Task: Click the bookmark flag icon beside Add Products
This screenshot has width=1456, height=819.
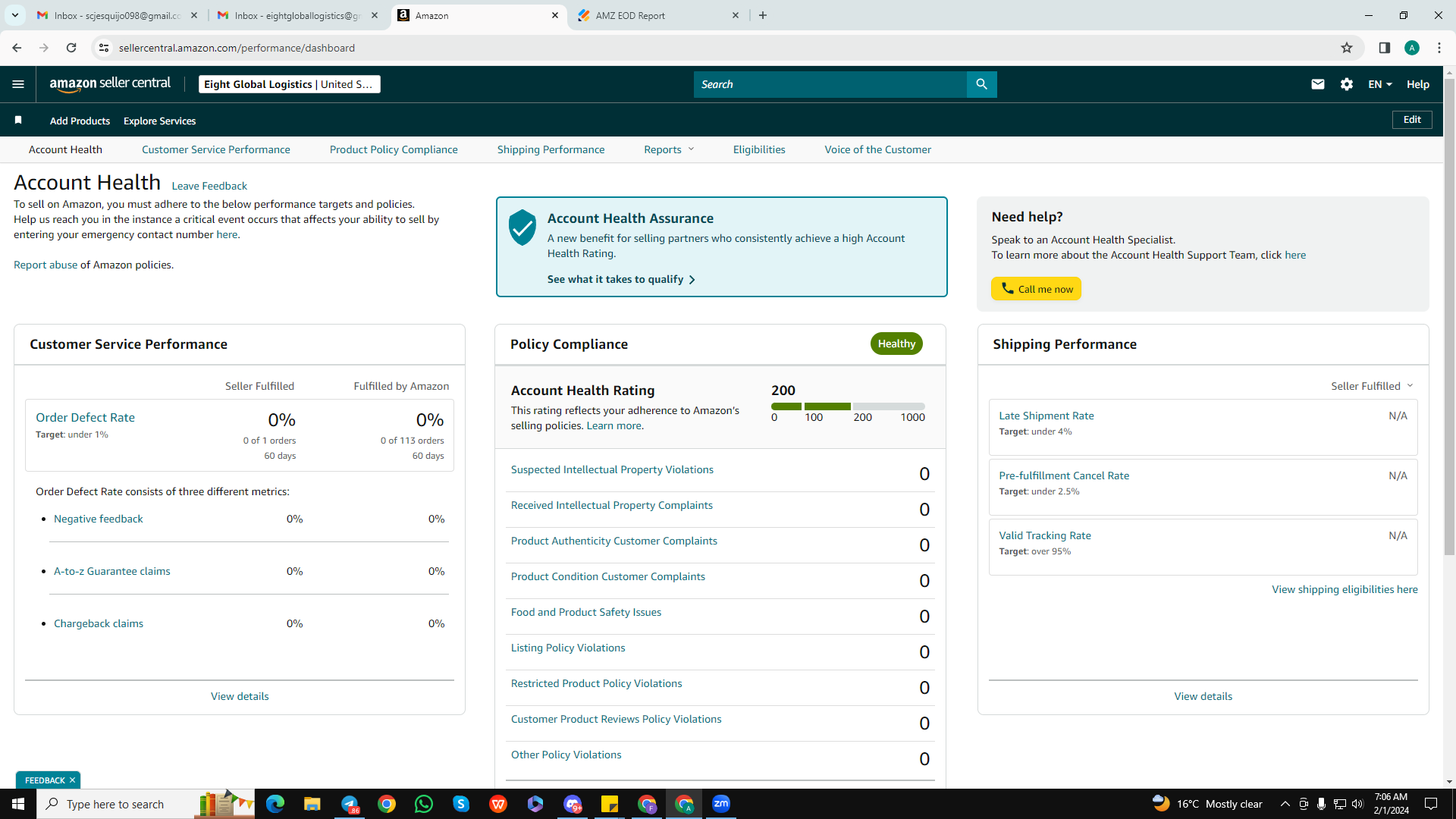Action: pos(18,121)
